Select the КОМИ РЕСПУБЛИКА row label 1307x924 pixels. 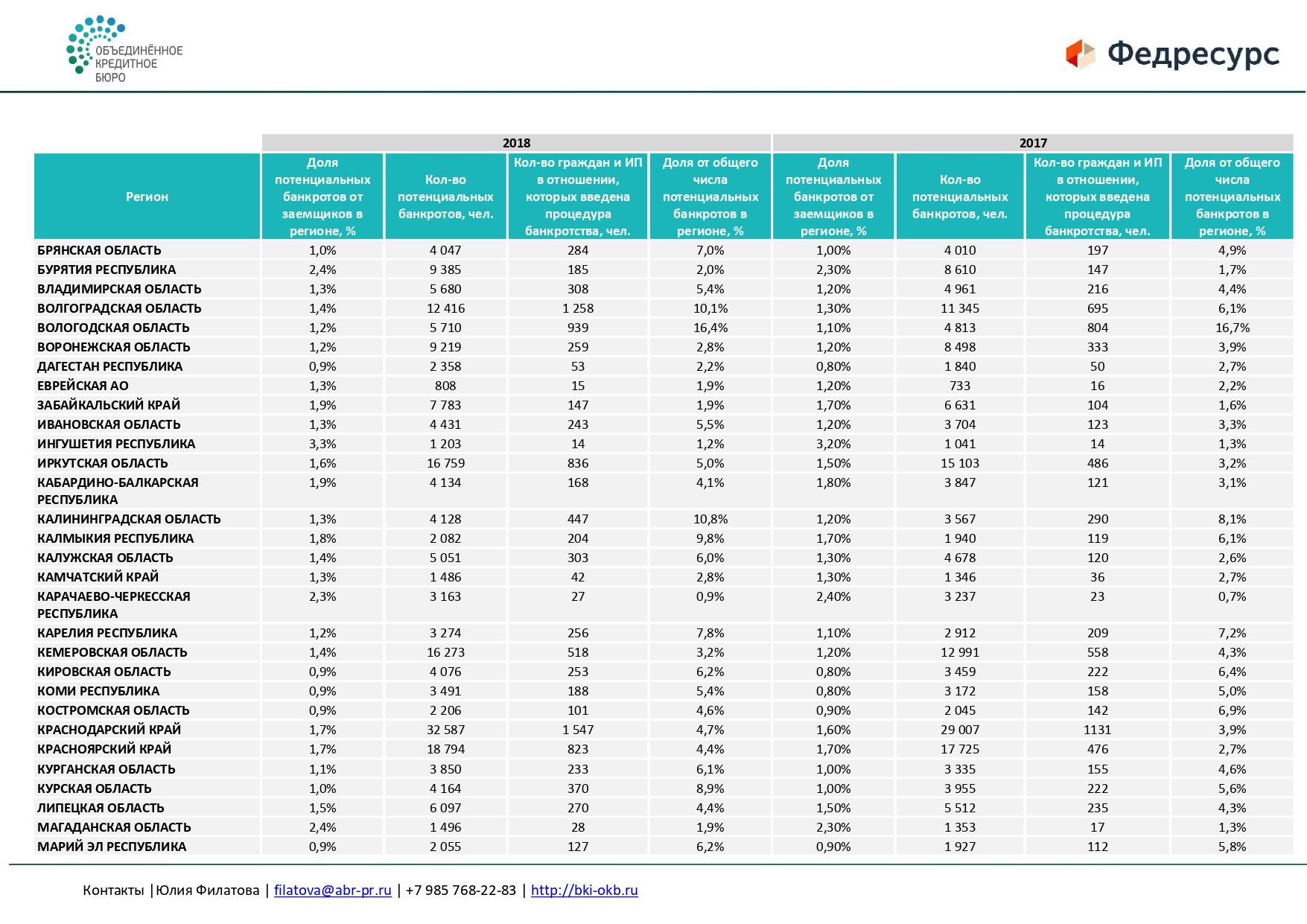coord(98,691)
